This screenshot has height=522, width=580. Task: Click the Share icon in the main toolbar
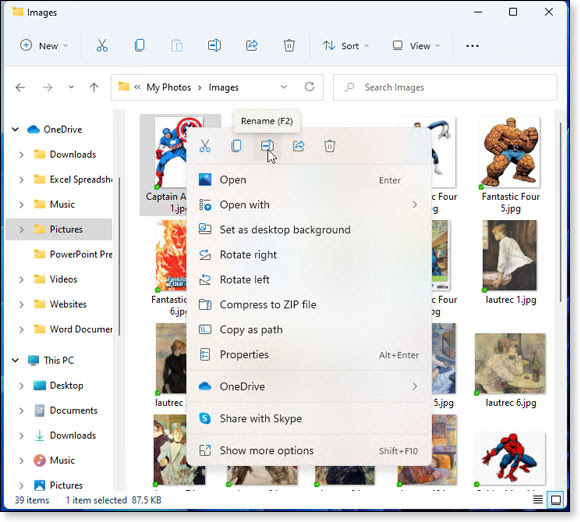tap(252, 46)
